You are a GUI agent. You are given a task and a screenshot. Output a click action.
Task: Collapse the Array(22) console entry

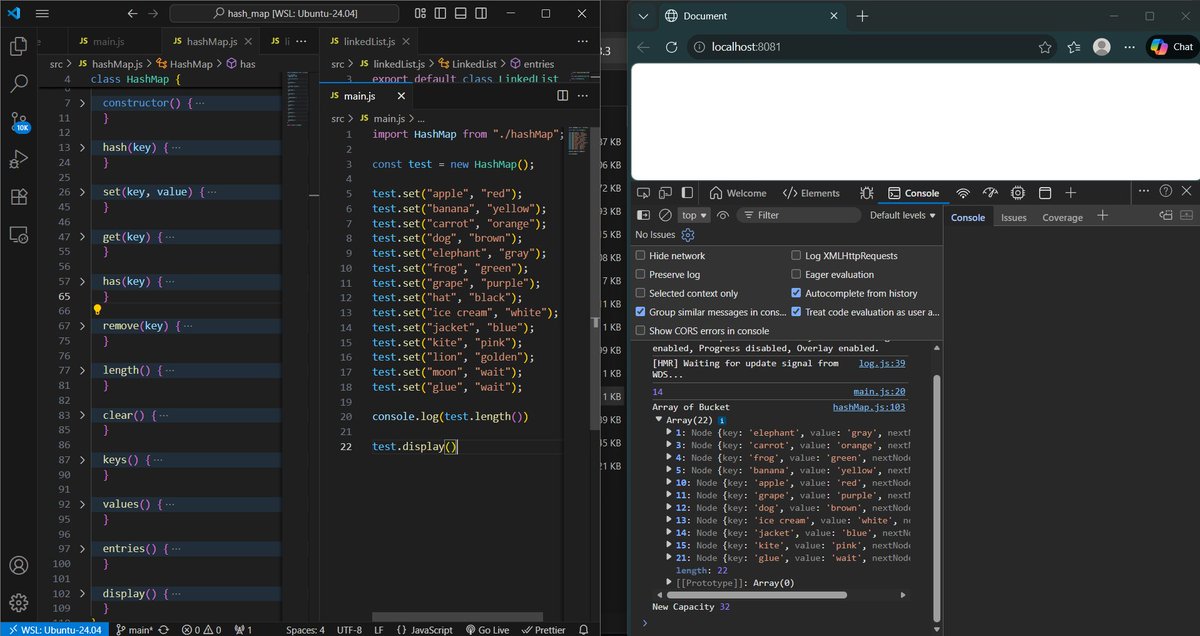point(658,420)
